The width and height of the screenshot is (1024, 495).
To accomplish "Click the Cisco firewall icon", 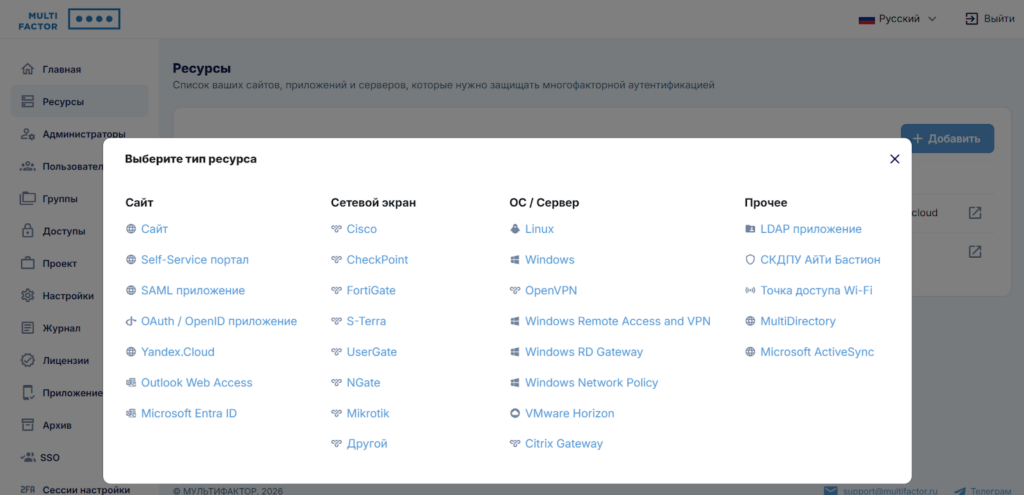I will tap(336, 229).
